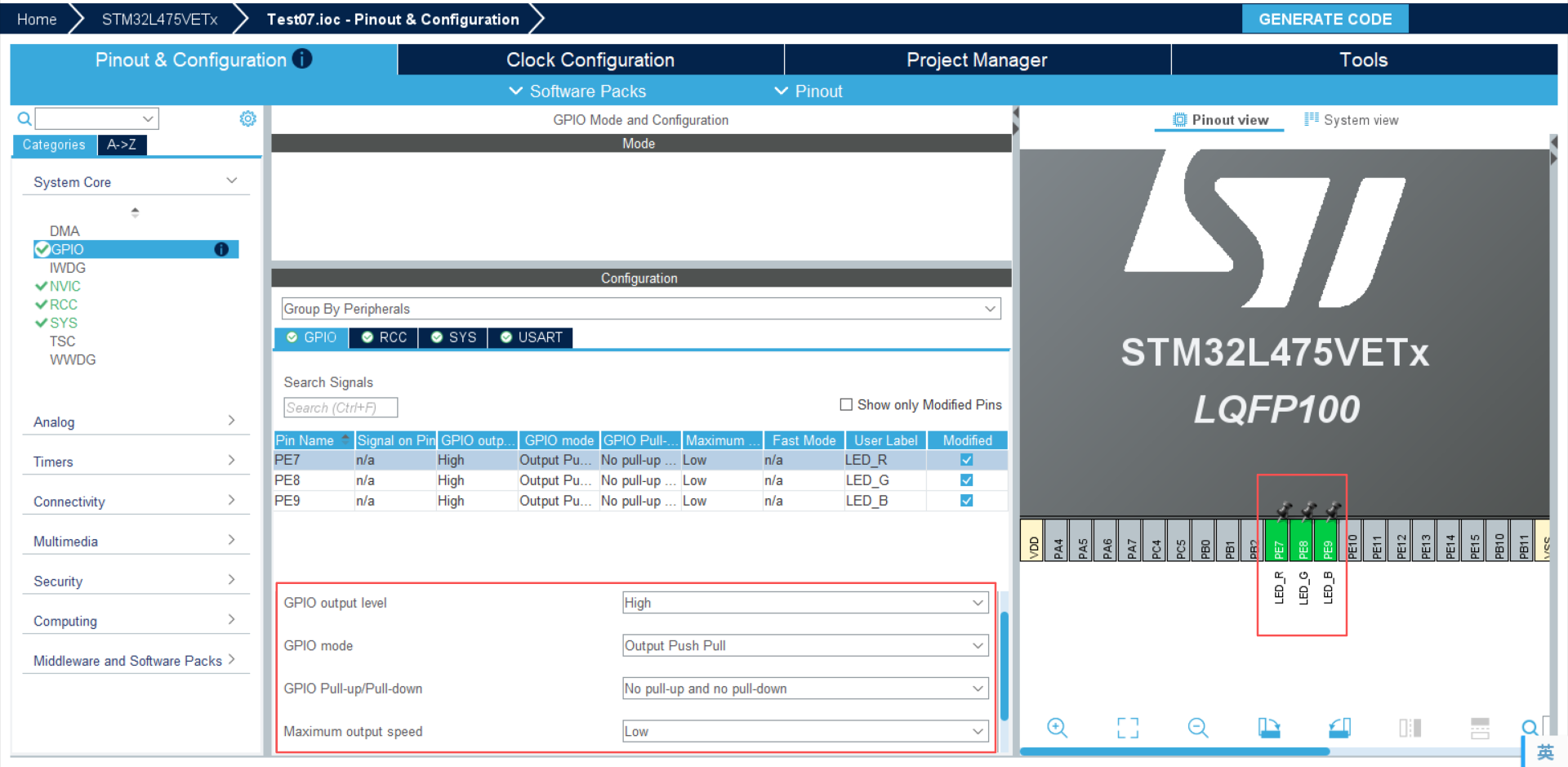Toggle the Modified checkbox for PE8
Image resolution: width=1568 pixels, height=767 pixels.
[966, 480]
